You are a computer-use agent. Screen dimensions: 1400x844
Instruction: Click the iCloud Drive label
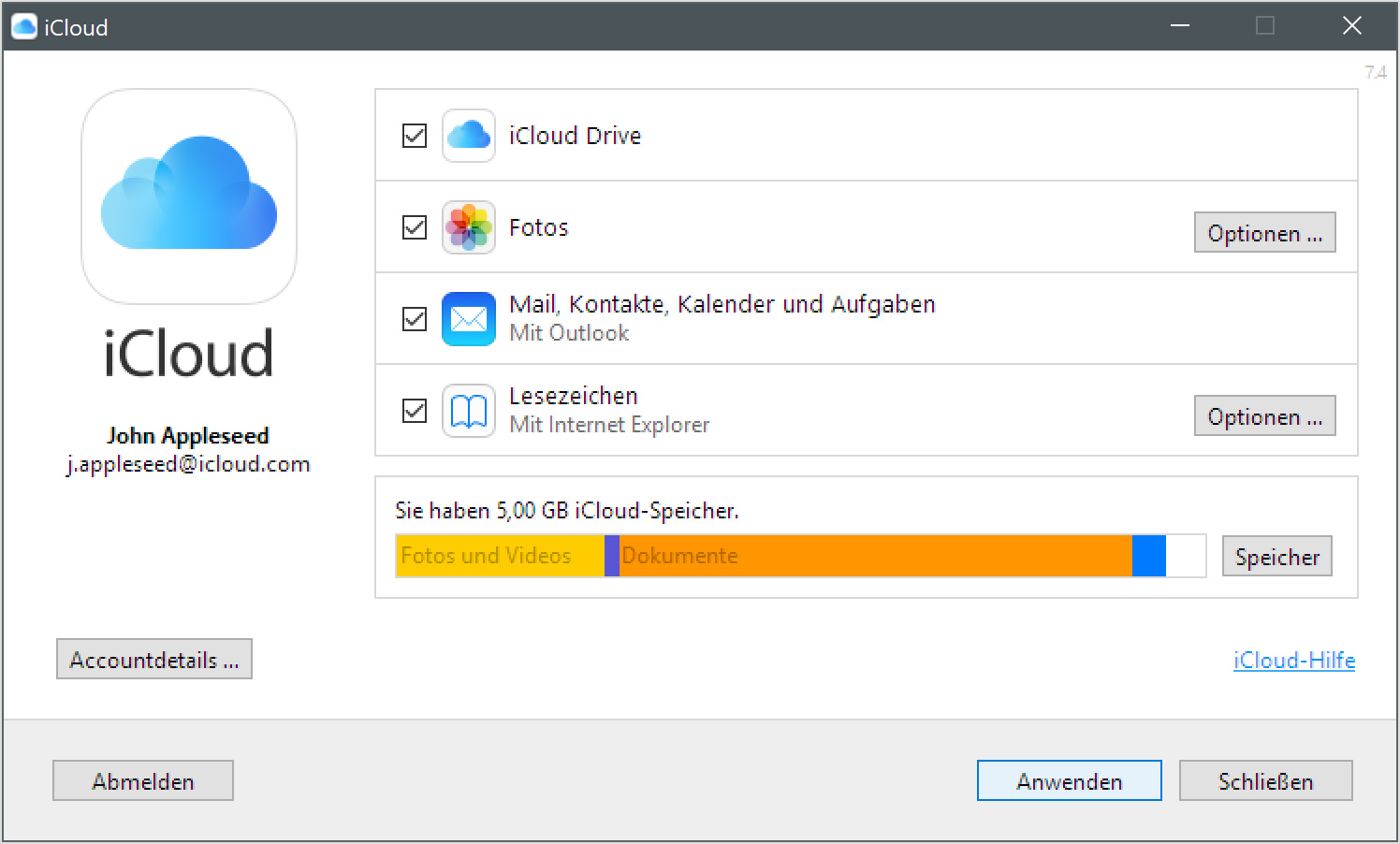click(575, 136)
